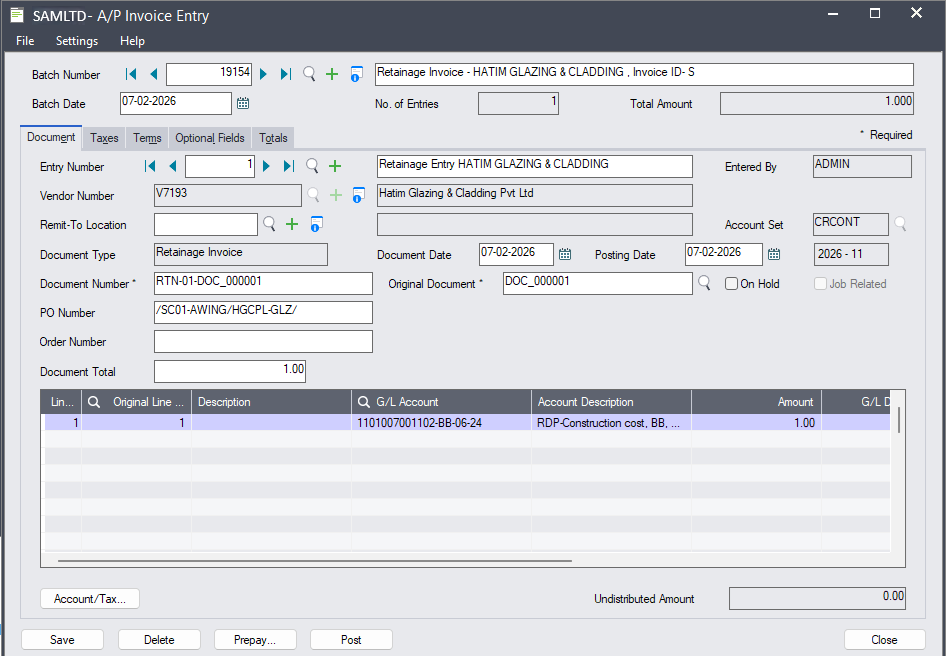Open calendar picker for Batch Date
The width and height of the screenshot is (946, 656).
coord(243,103)
